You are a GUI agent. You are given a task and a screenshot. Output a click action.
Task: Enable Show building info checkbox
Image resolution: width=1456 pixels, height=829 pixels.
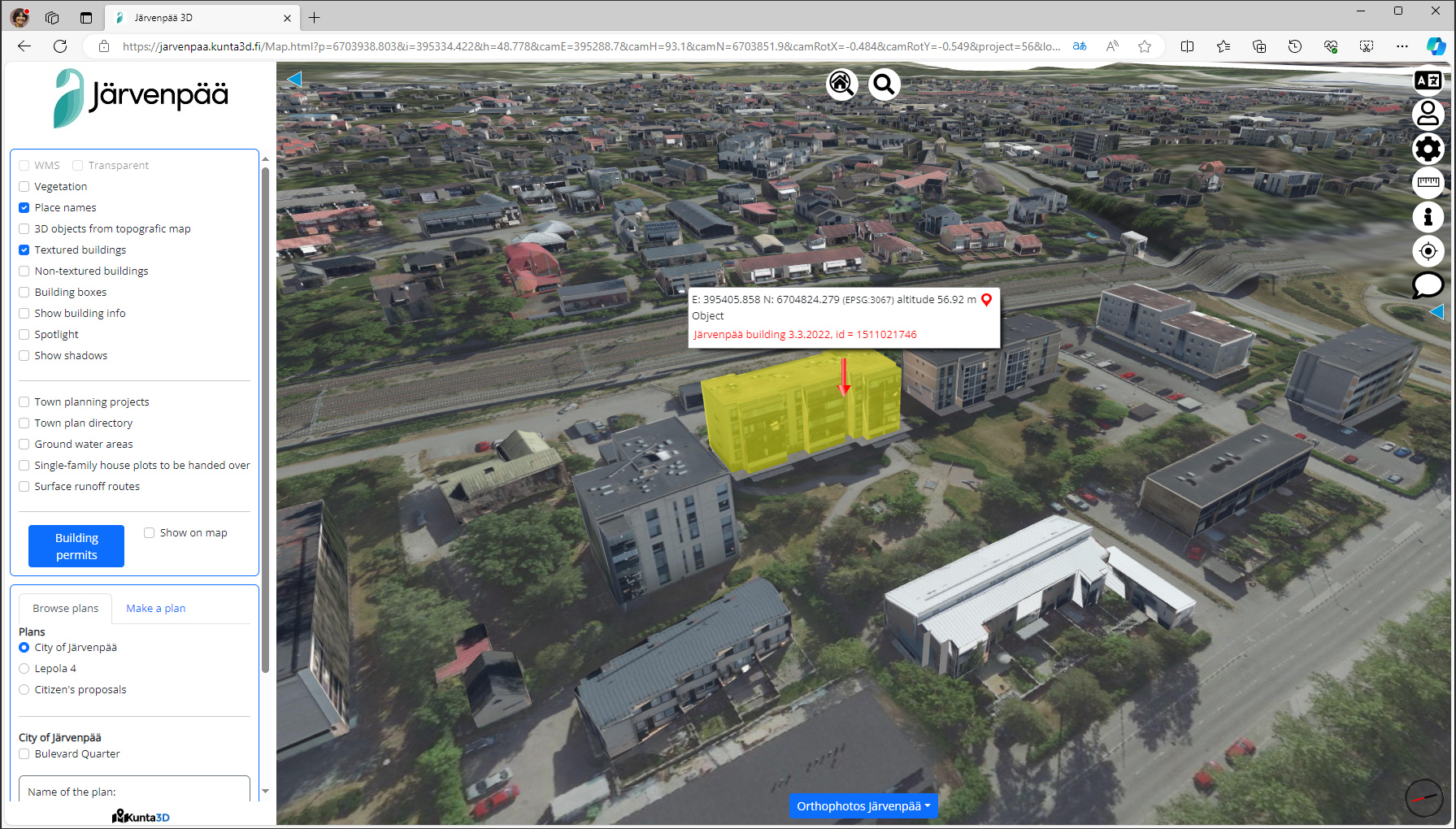coord(24,313)
